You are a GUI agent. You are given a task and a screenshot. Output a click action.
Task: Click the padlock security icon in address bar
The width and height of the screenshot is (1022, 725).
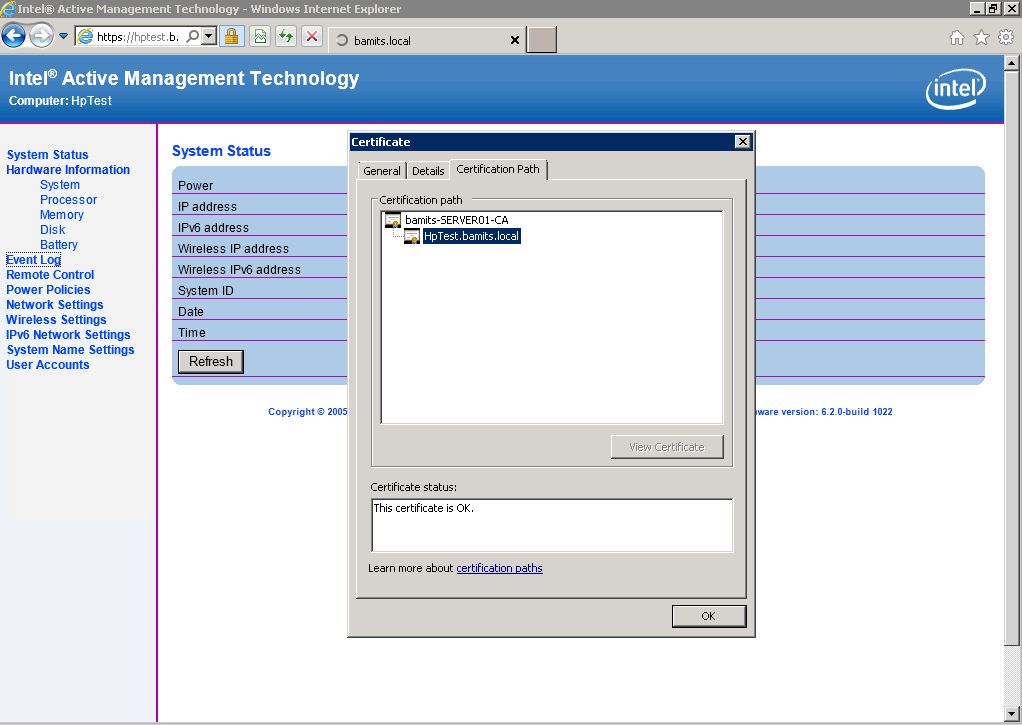click(x=232, y=36)
